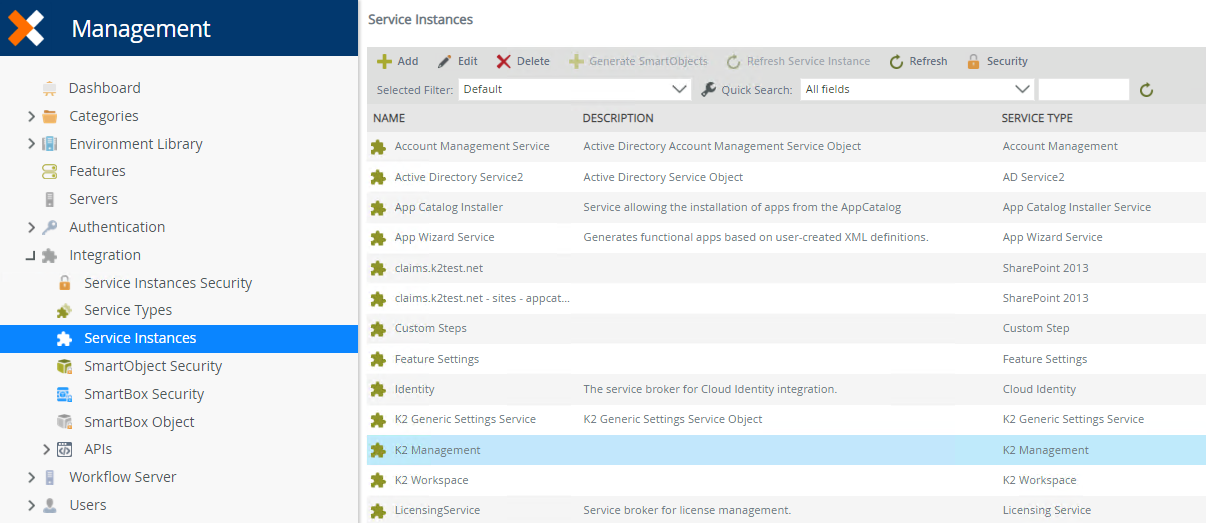This screenshot has height=523, width=1210.
Task: Open the Selected Filter dropdown
Action: [x=574, y=90]
